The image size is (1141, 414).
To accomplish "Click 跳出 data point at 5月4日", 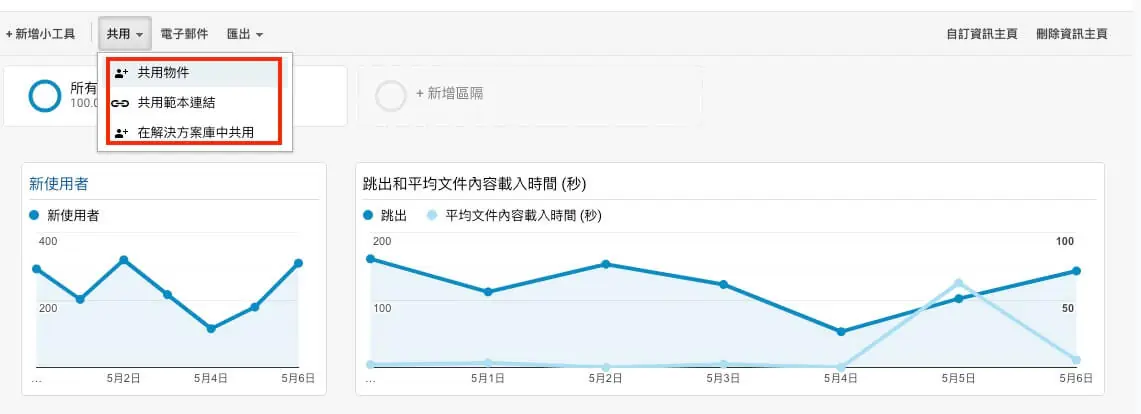I will tap(841, 331).
